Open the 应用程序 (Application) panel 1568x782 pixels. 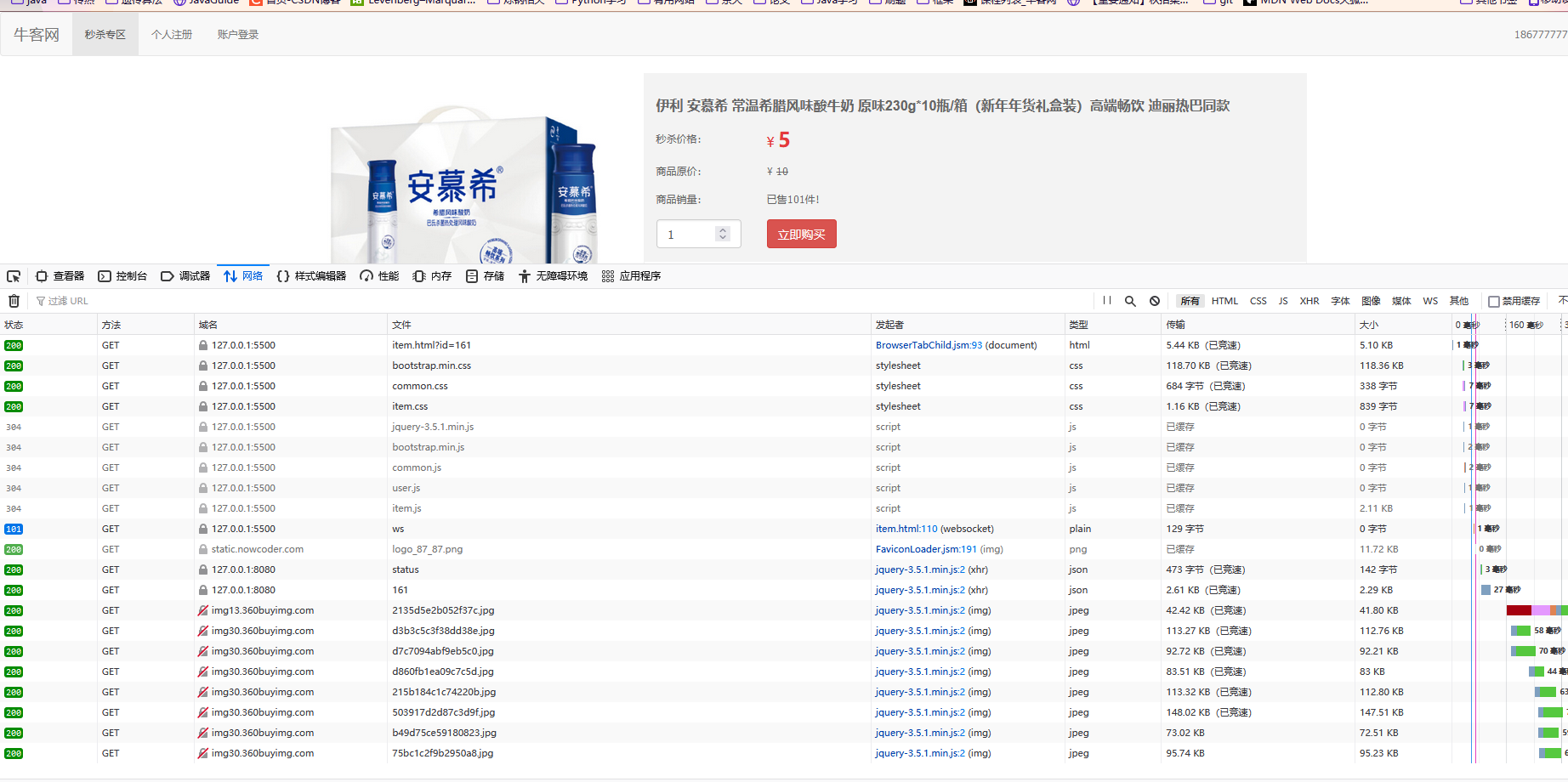coord(631,276)
